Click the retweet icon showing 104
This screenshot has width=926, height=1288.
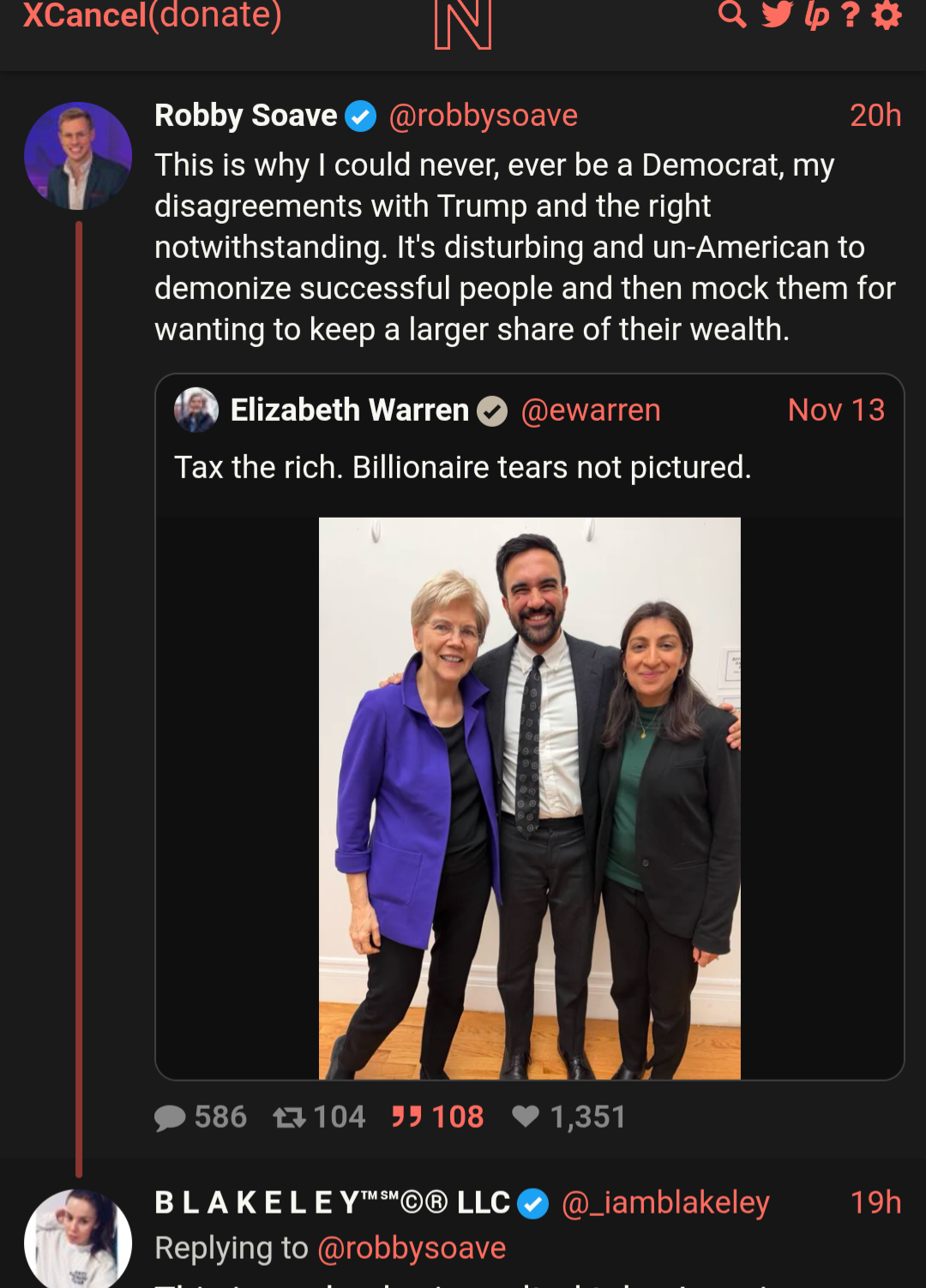[x=289, y=1117]
